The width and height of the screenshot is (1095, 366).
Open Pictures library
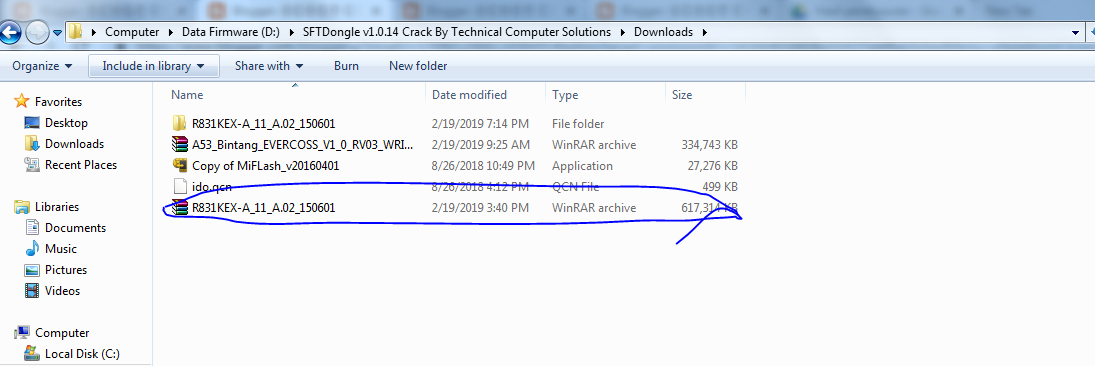pos(66,270)
